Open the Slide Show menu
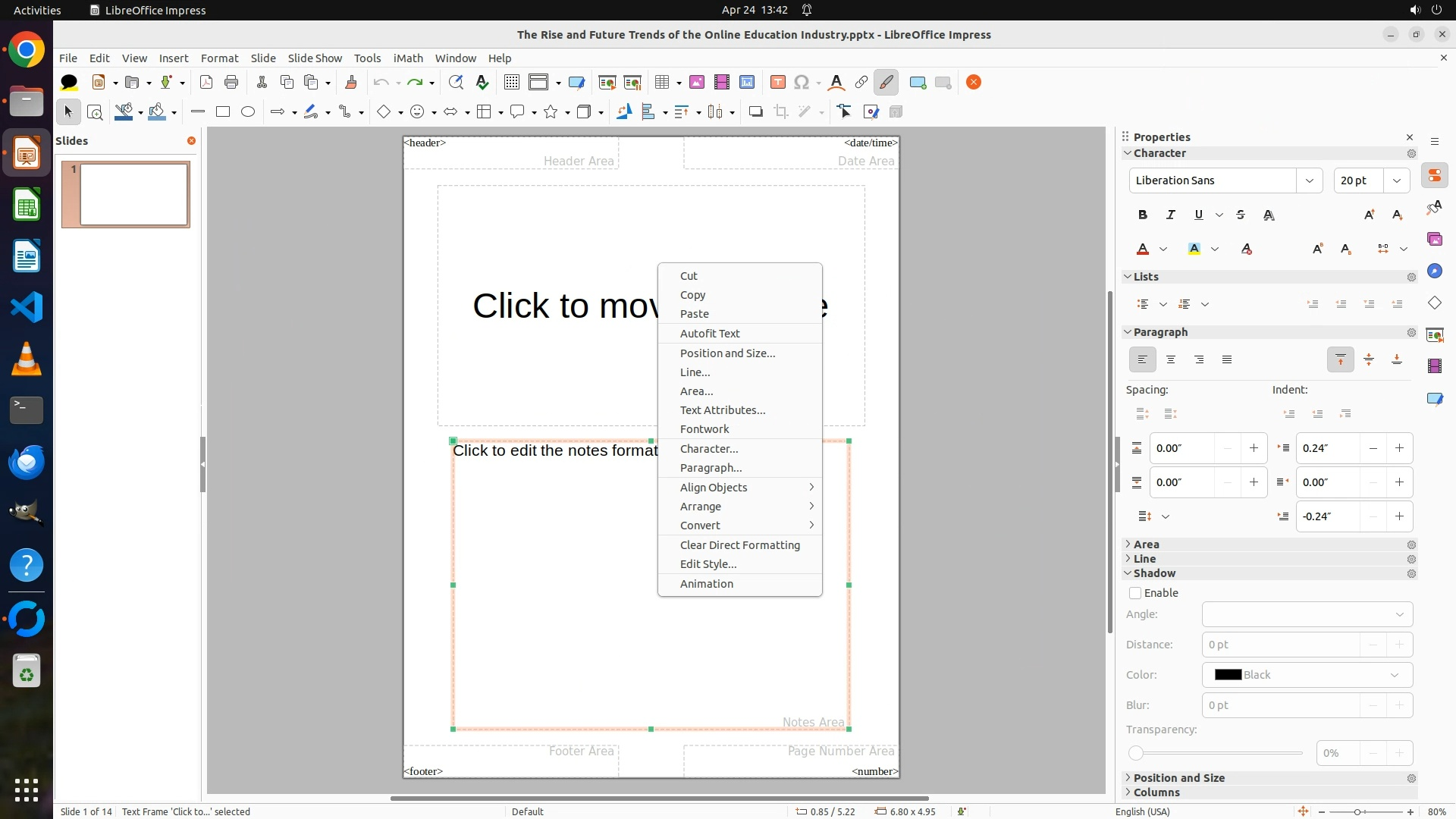 [x=315, y=58]
